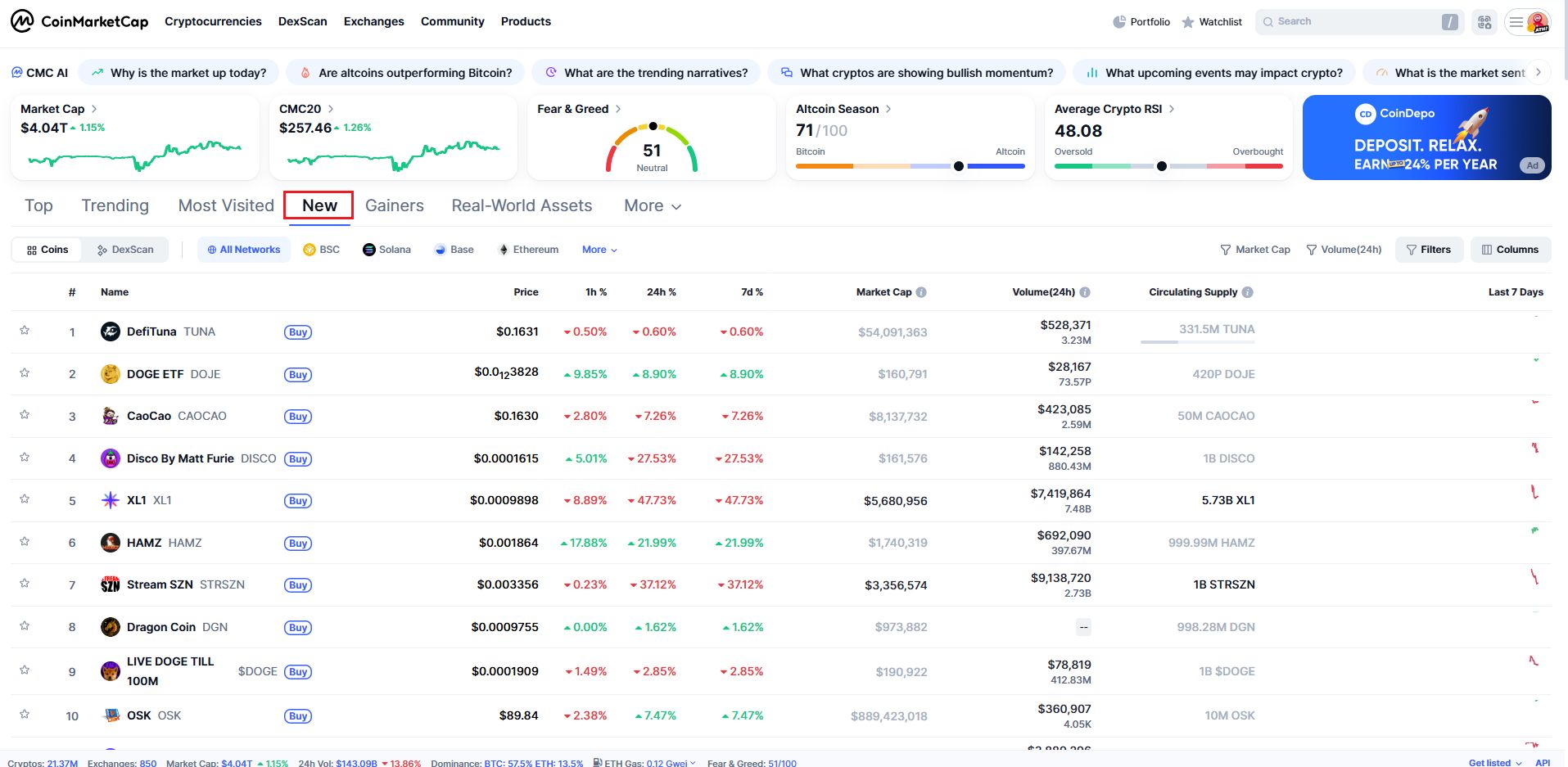The width and height of the screenshot is (1568, 767).
Task: Switch to Trending tab
Action: [x=115, y=205]
